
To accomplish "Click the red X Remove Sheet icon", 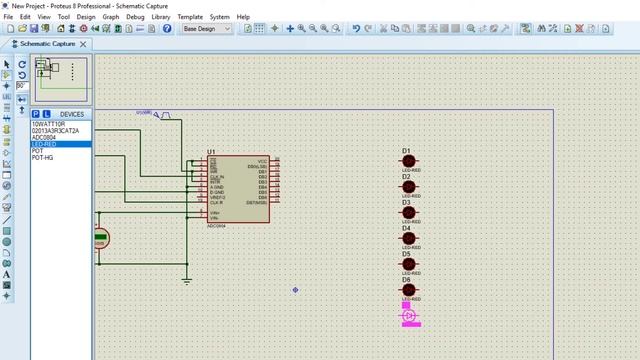I will 579,29.
